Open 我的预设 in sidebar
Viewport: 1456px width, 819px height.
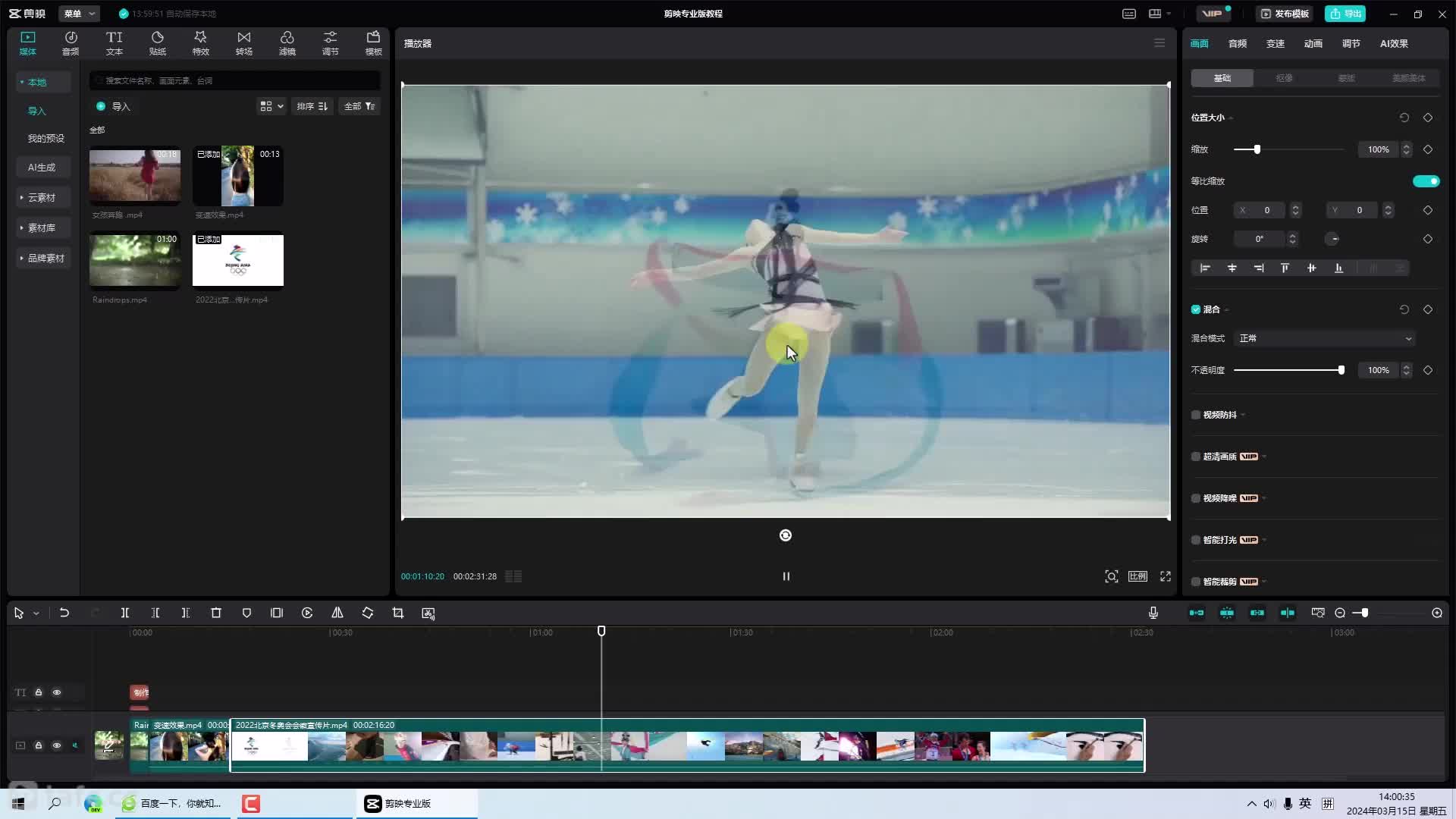coord(45,138)
